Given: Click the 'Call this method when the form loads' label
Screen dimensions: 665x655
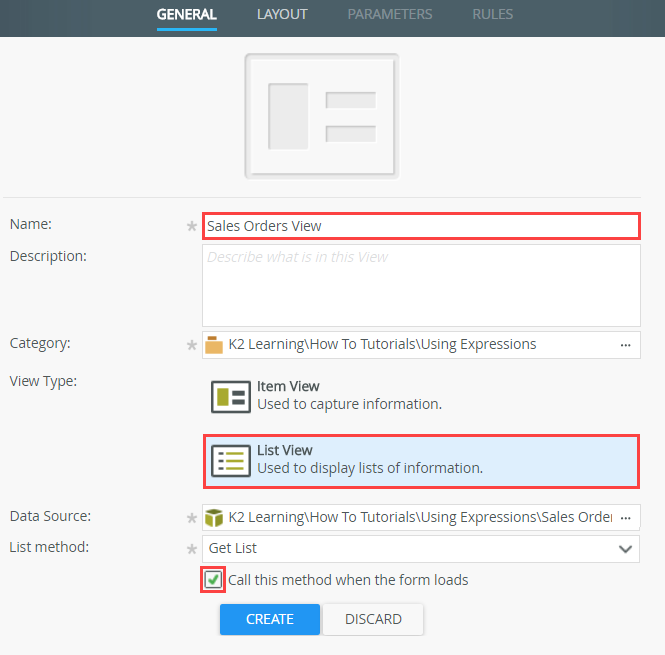Looking at the screenshot, I should click(348, 580).
